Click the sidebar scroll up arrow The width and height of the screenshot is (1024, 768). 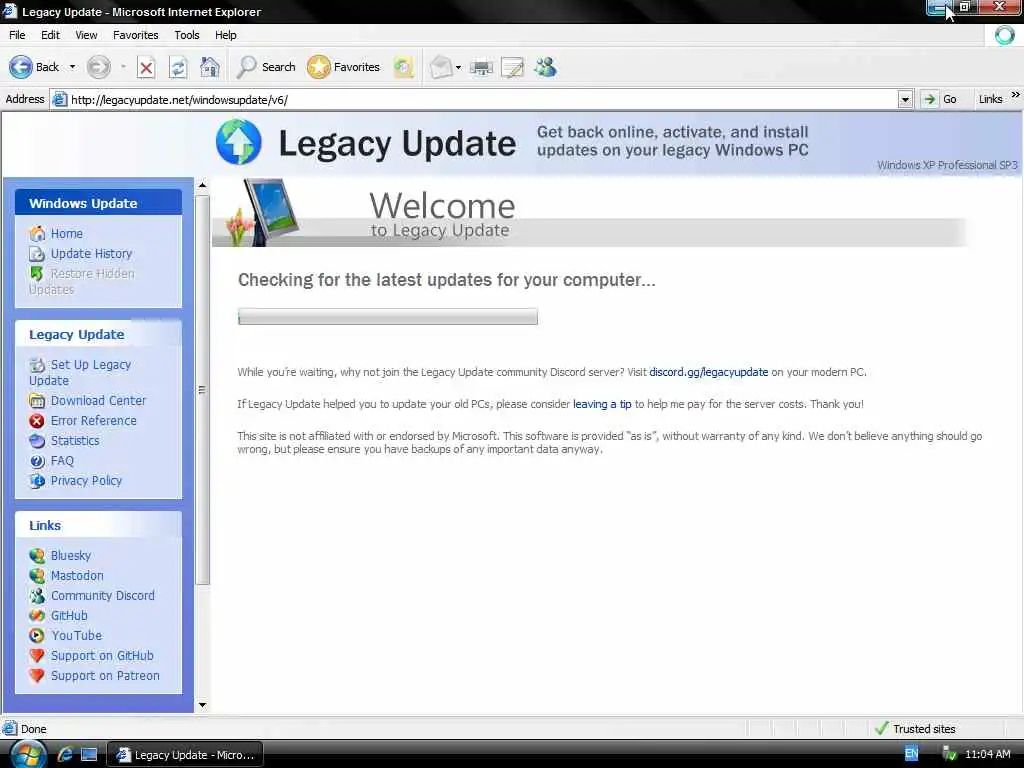tap(202, 185)
